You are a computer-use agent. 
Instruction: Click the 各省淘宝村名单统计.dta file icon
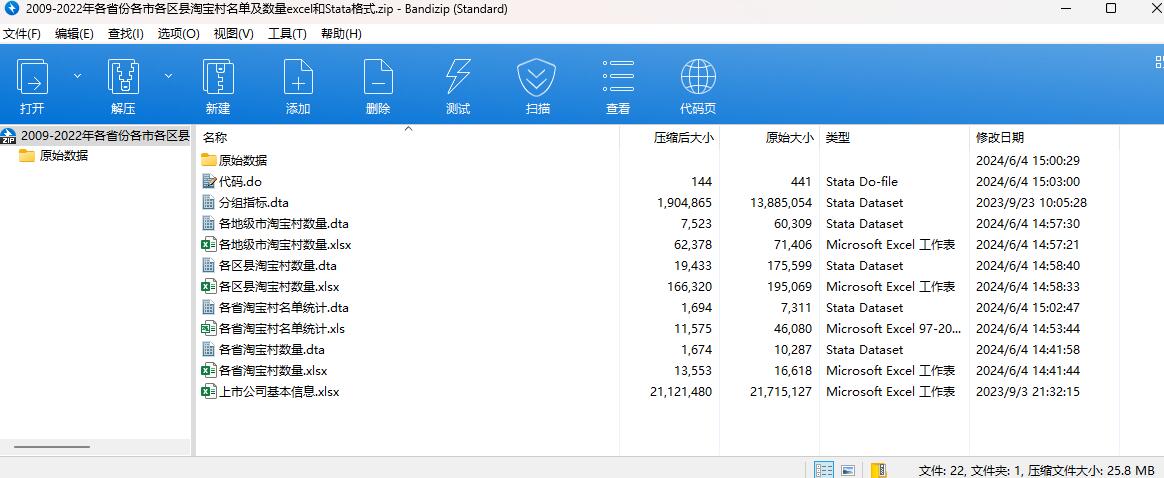pyautogui.click(x=209, y=307)
